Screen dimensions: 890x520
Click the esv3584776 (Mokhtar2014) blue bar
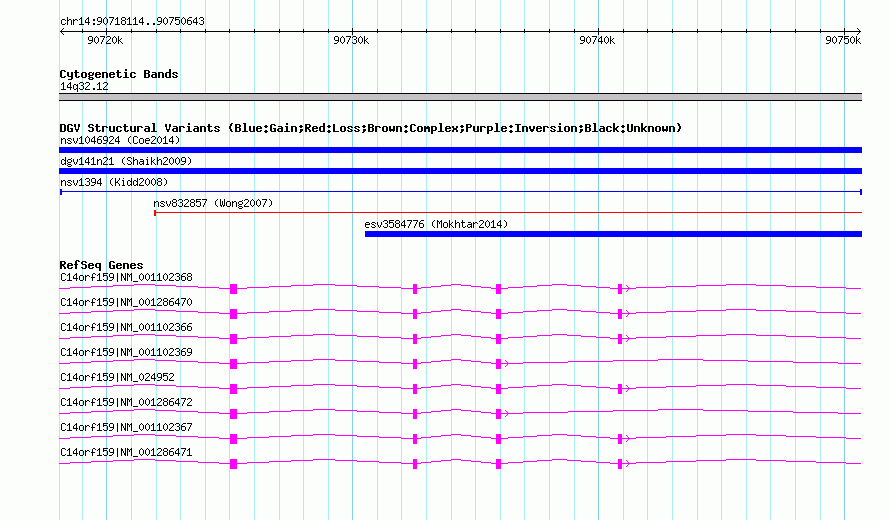coord(613,234)
